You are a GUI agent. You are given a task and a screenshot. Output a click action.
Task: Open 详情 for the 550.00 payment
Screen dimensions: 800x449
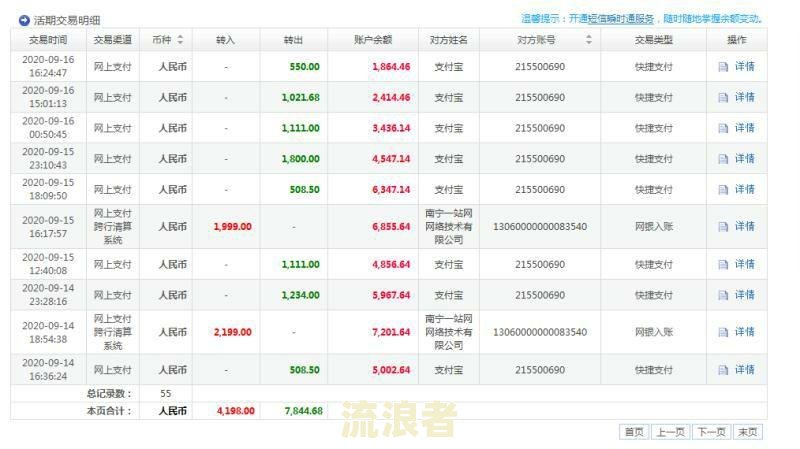pos(744,66)
